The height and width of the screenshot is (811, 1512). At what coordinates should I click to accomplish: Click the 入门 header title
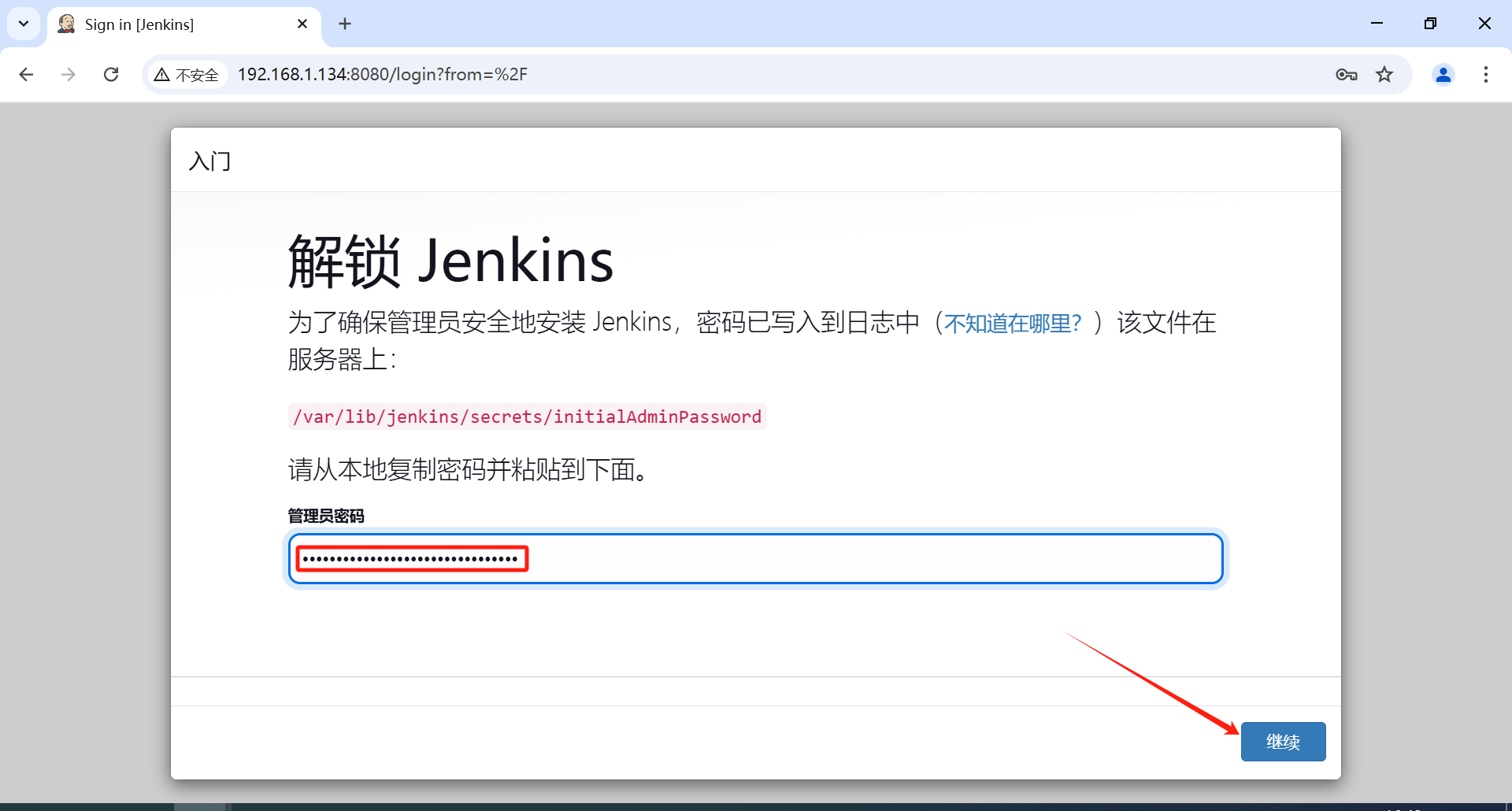tap(209, 161)
